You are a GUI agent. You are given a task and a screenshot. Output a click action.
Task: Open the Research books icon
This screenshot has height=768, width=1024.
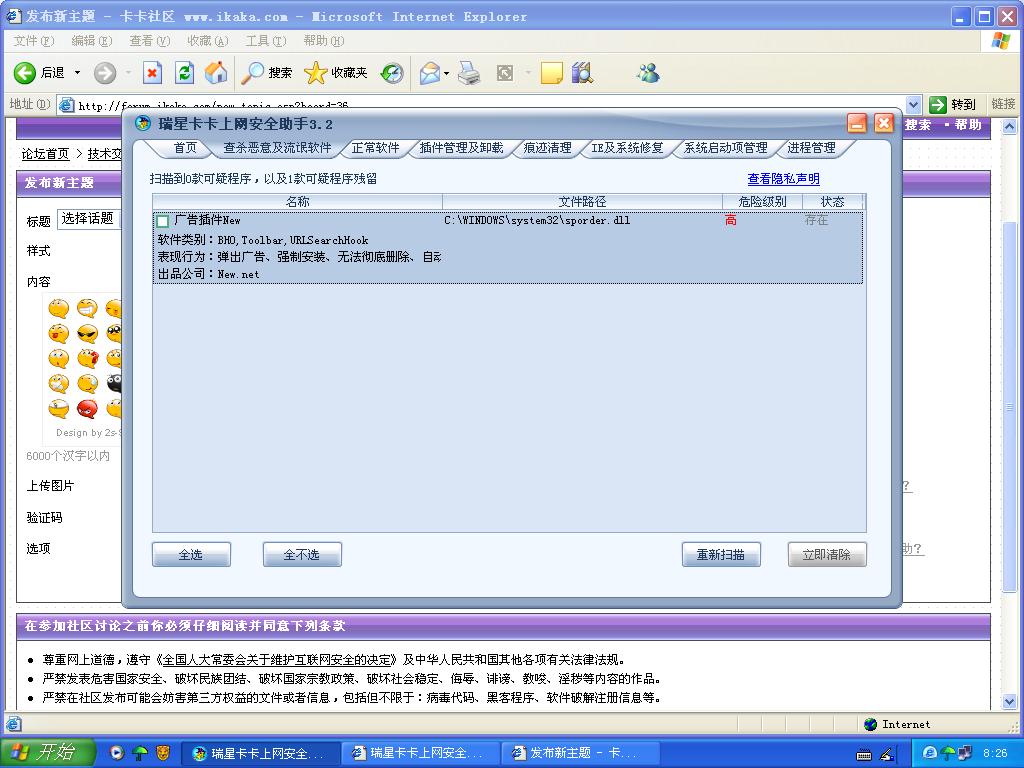pyautogui.click(x=582, y=72)
